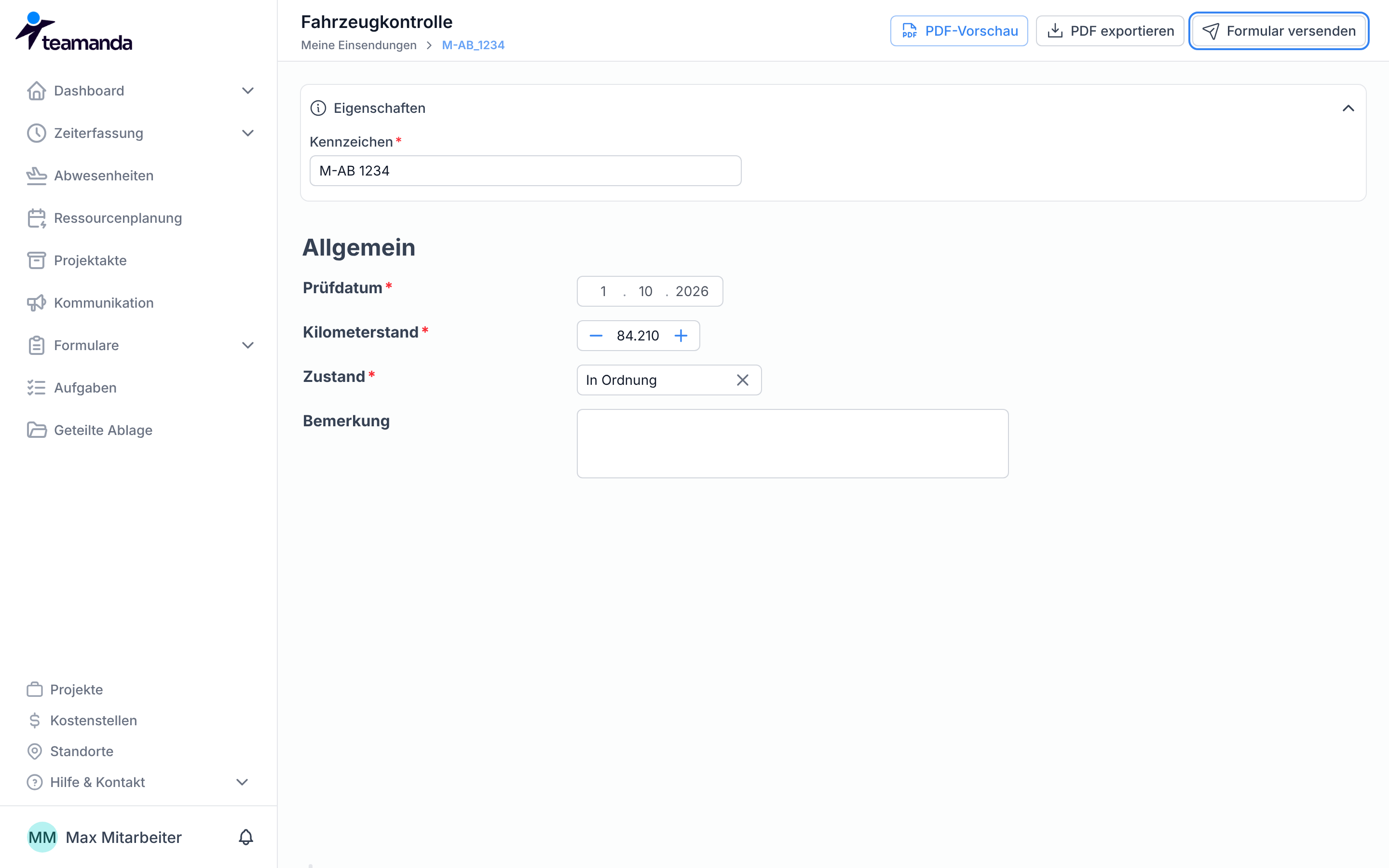This screenshot has height=868, width=1389.
Task: Click PDF exportieren button
Action: coord(1110,31)
